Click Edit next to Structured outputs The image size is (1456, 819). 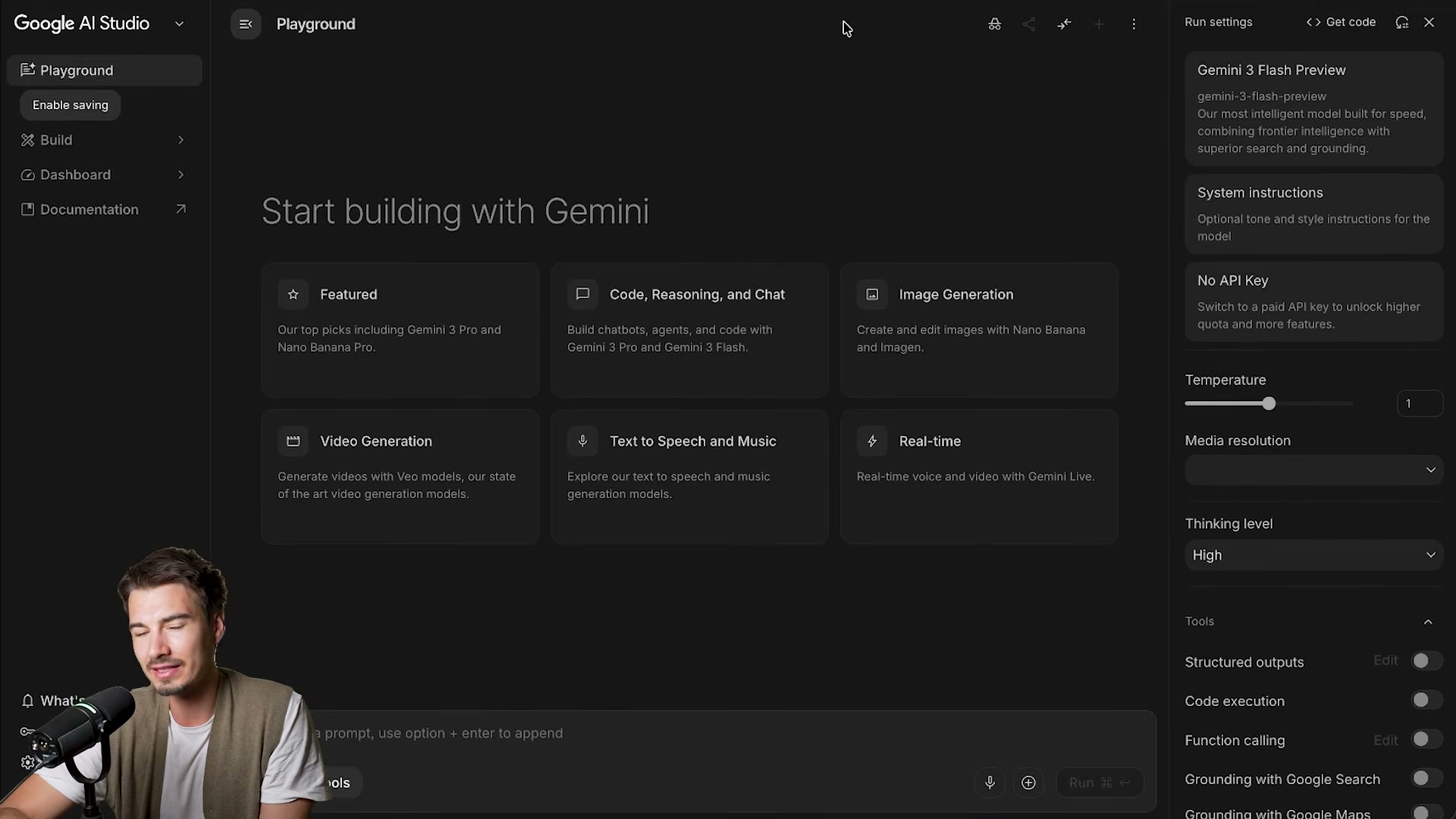(x=1385, y=661)
